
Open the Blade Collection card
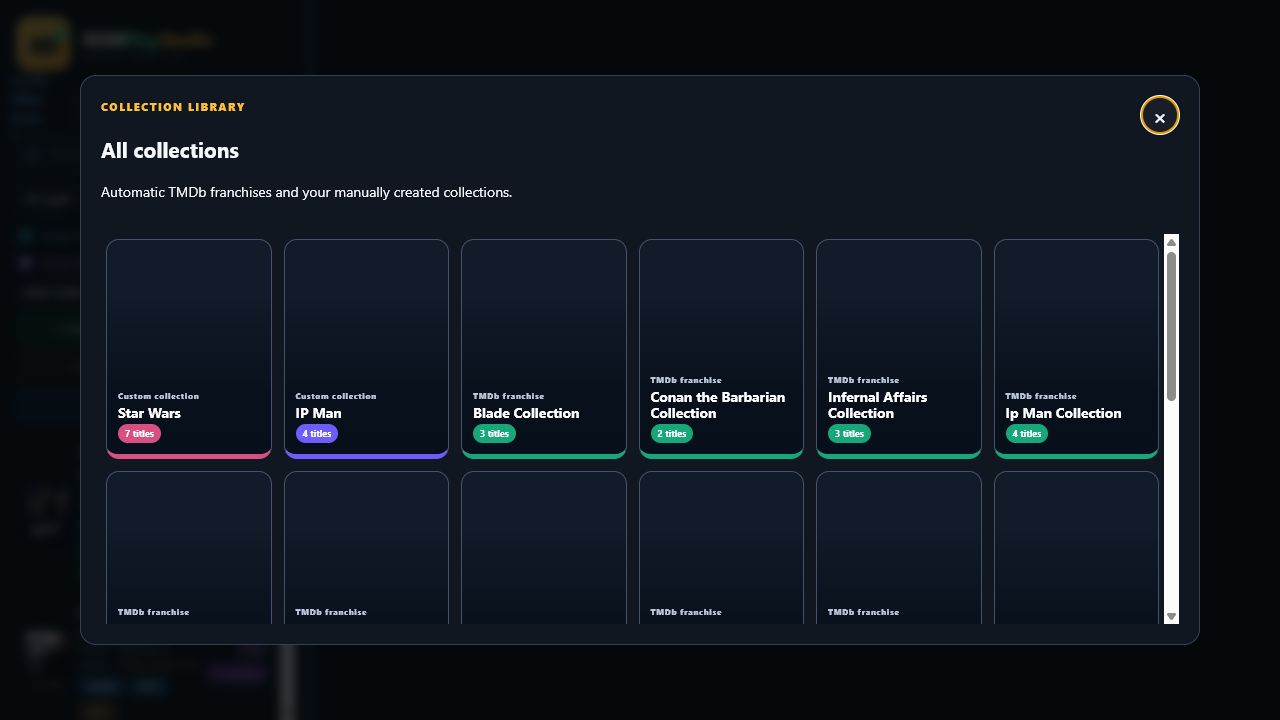point(544,349)
